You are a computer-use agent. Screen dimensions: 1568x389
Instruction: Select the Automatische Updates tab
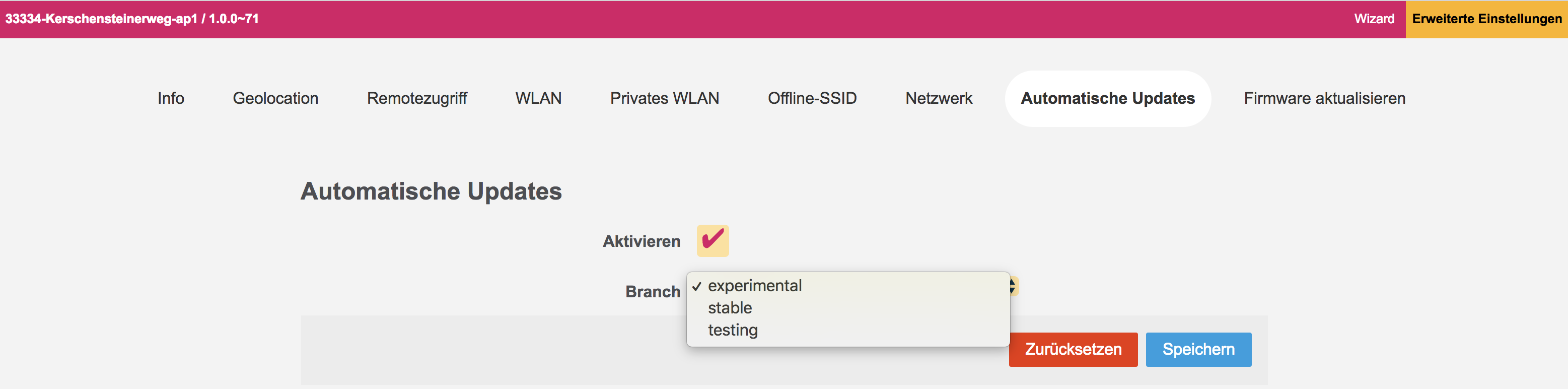pyautogui.click(x=1107, y=99)
